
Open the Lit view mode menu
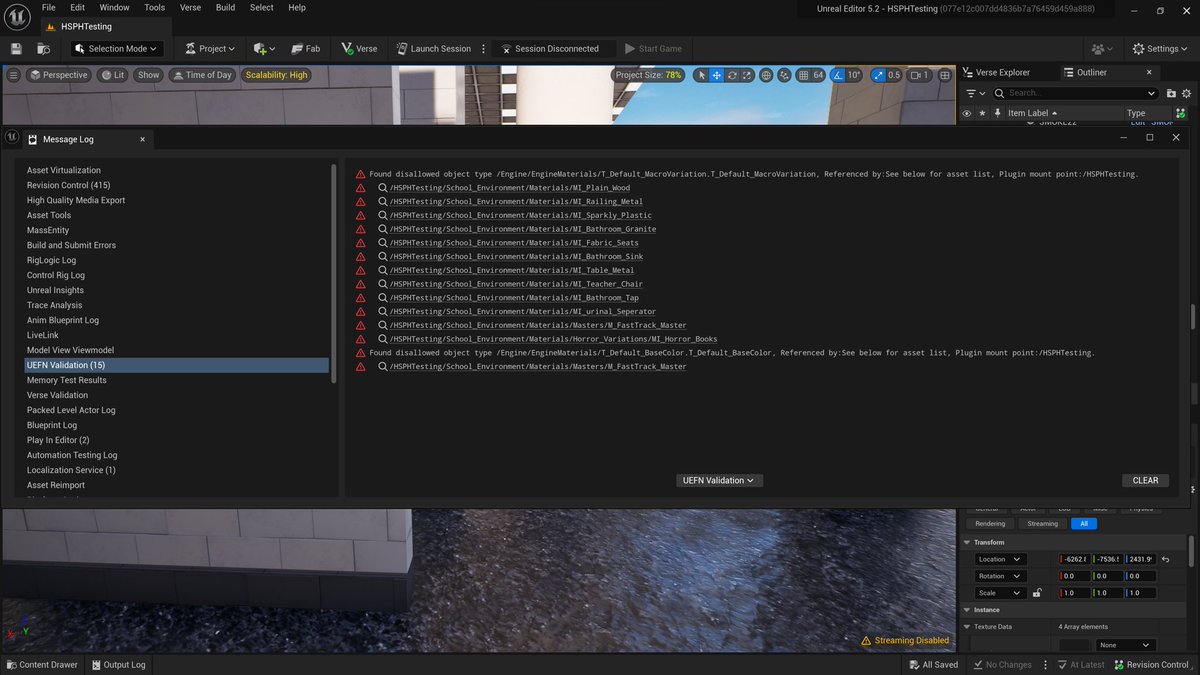point(112,75)
